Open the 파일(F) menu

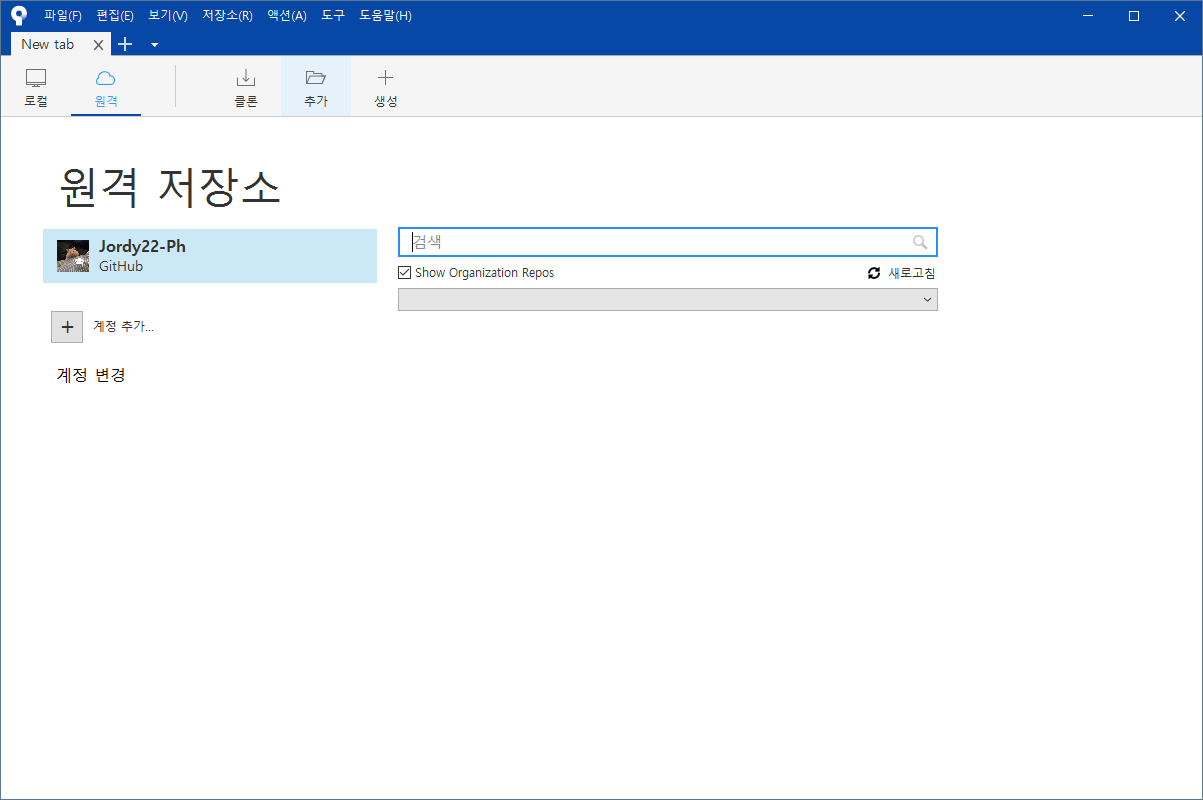pos(63,16)
